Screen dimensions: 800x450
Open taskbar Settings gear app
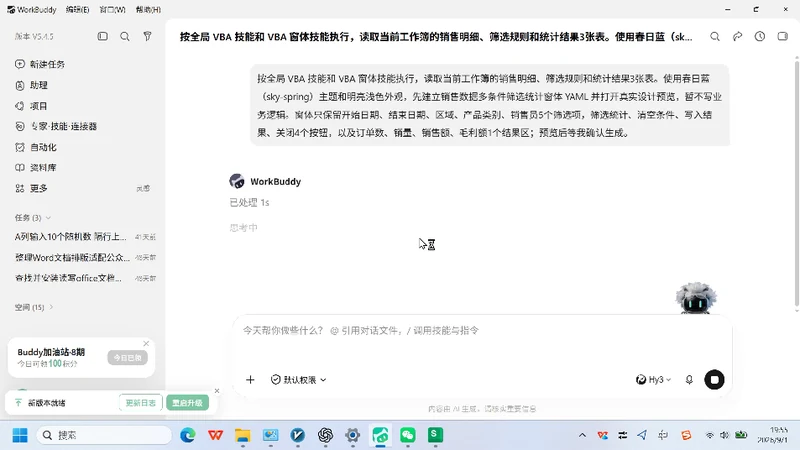353,435
